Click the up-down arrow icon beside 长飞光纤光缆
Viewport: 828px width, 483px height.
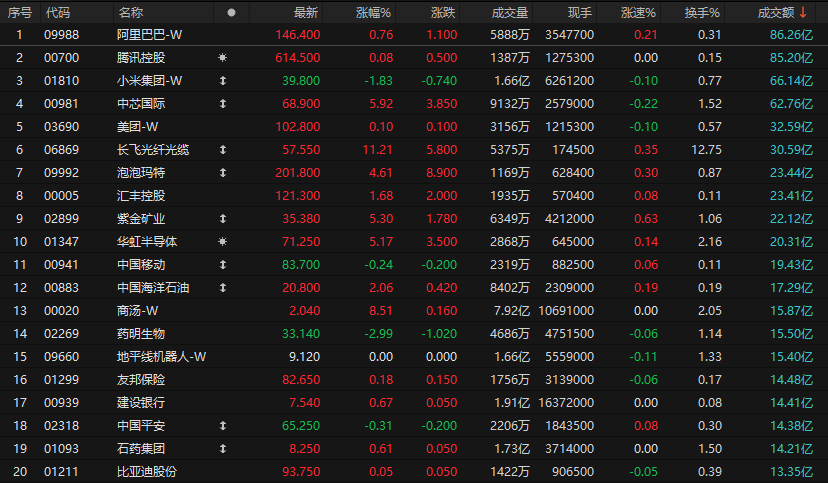pos(223,150)
